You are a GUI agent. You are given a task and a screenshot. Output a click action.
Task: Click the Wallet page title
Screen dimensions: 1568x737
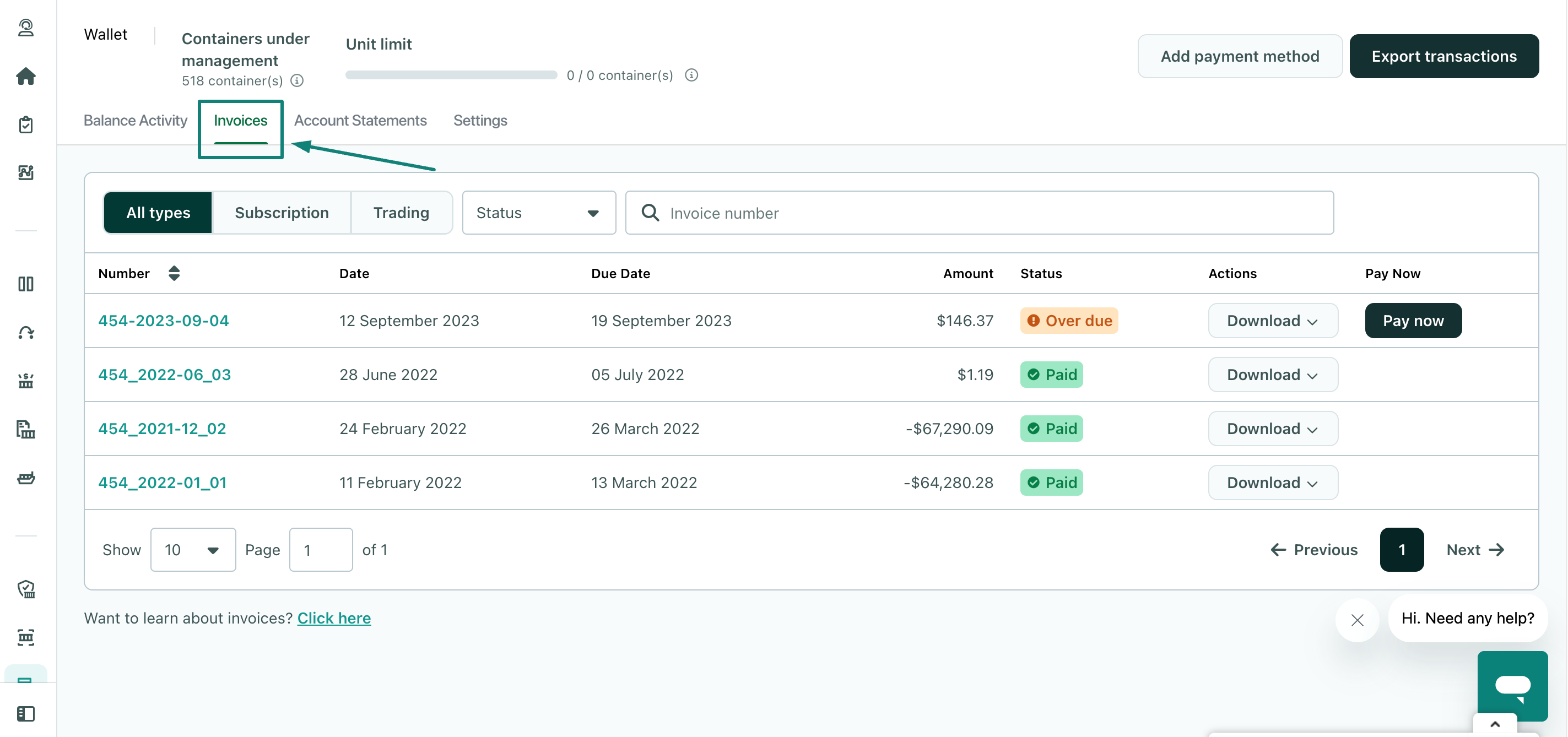(105, 34)
